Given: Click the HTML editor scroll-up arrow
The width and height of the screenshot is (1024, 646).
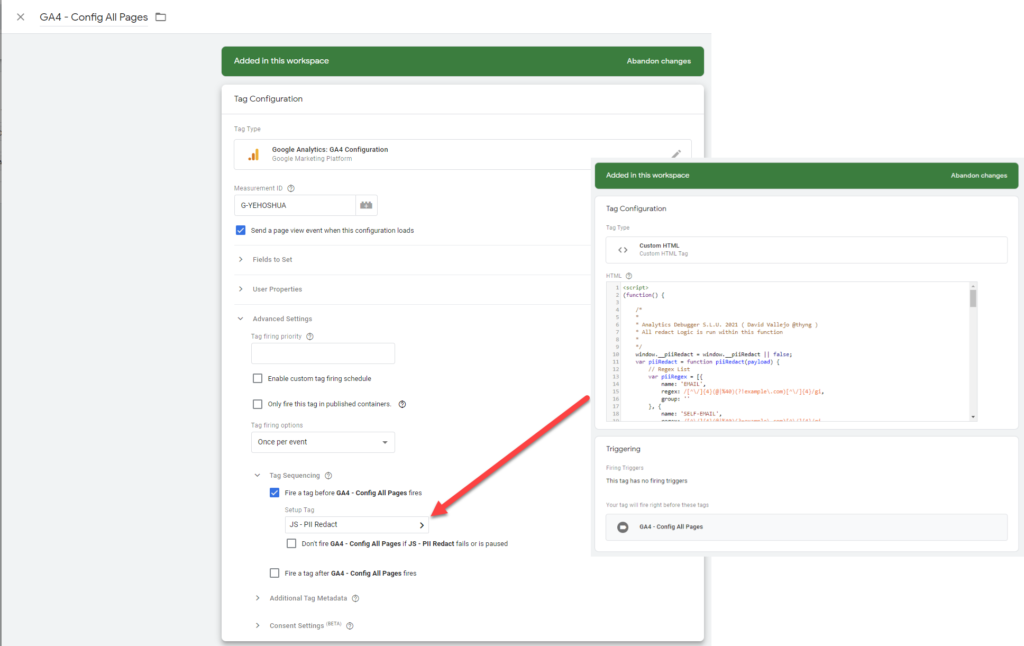Looking at the screenshot, I should (x=973, y=286).
